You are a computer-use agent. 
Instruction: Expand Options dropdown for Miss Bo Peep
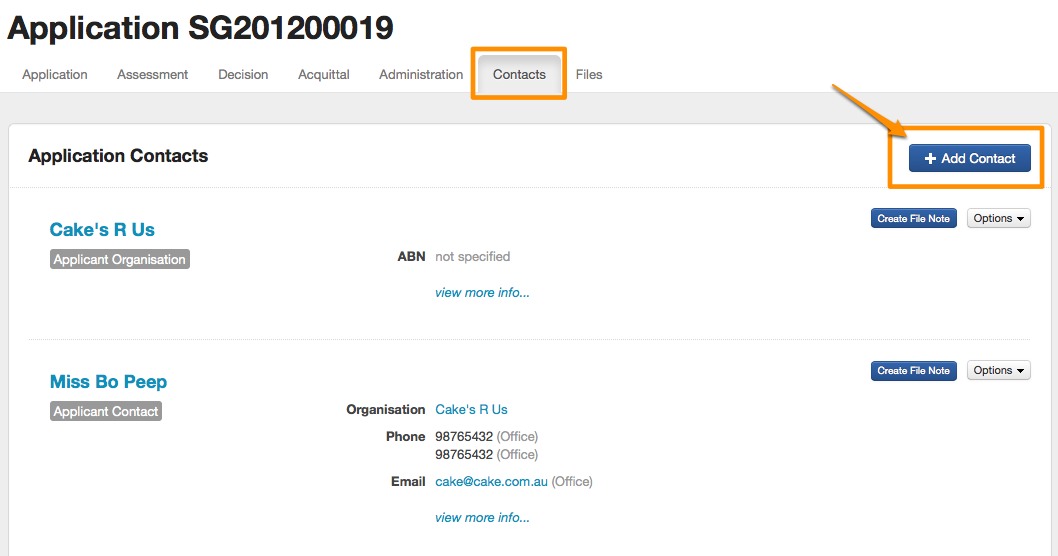pyautogui.click(x=998, y=370)
